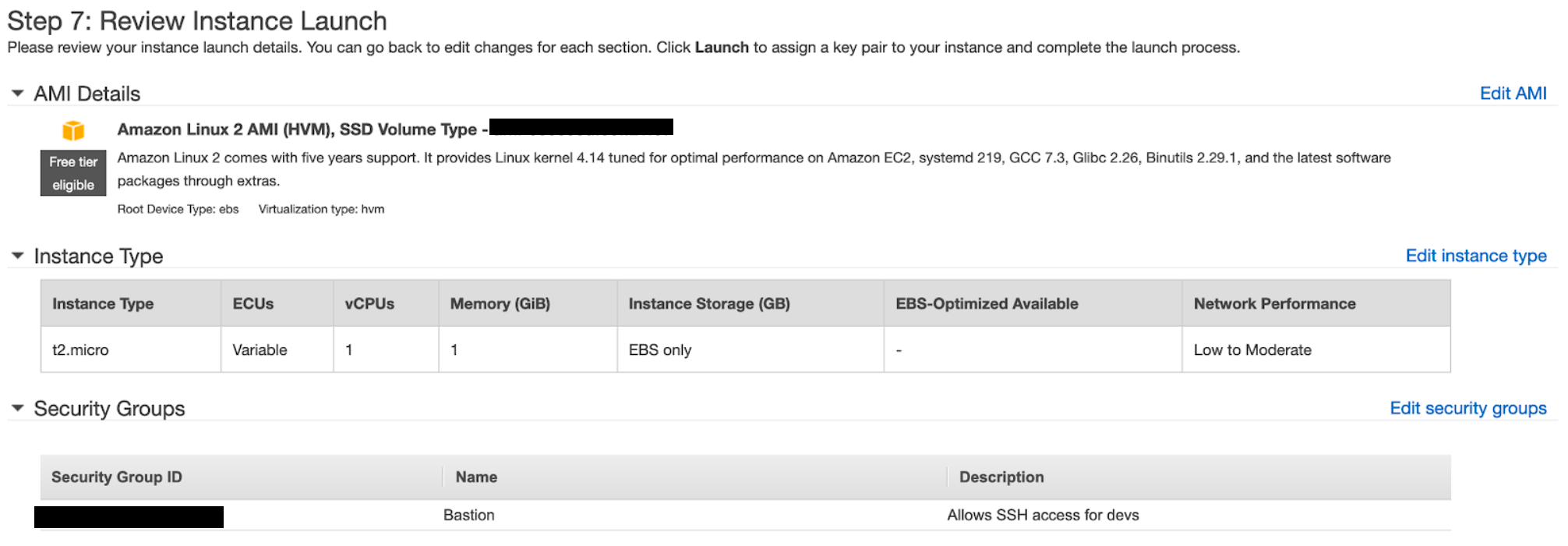
Task: Click the Amazon Linux AMI cube icon
Action: click(x=72, y=131)
